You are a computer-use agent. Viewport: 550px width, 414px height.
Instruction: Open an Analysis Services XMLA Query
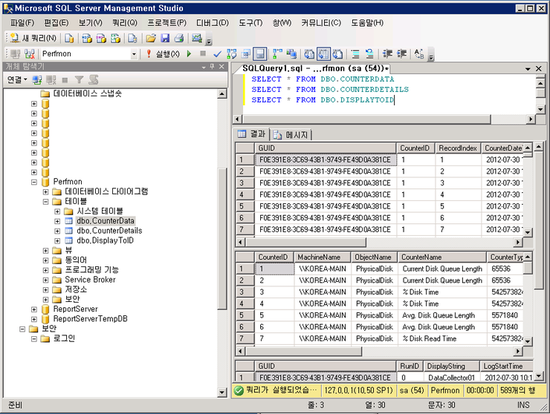coord(115,38)
